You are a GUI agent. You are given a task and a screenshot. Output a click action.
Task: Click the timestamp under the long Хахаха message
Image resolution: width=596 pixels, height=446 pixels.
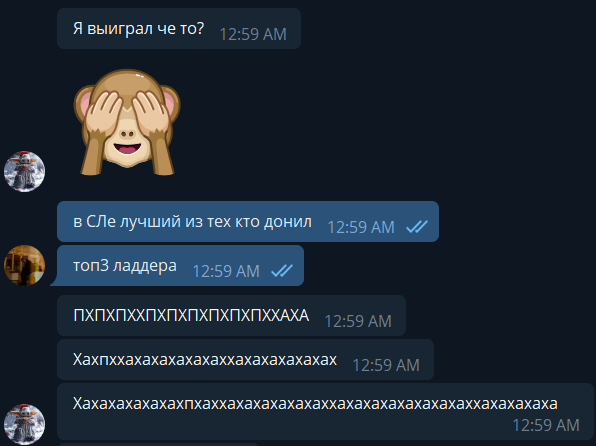coord(546,425)
